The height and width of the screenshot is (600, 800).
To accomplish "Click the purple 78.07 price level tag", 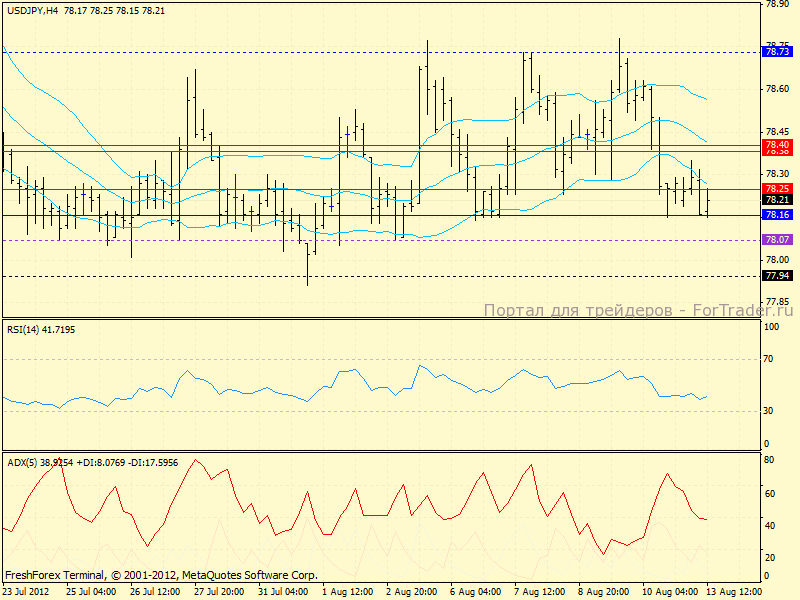I will tap(777, 240).
